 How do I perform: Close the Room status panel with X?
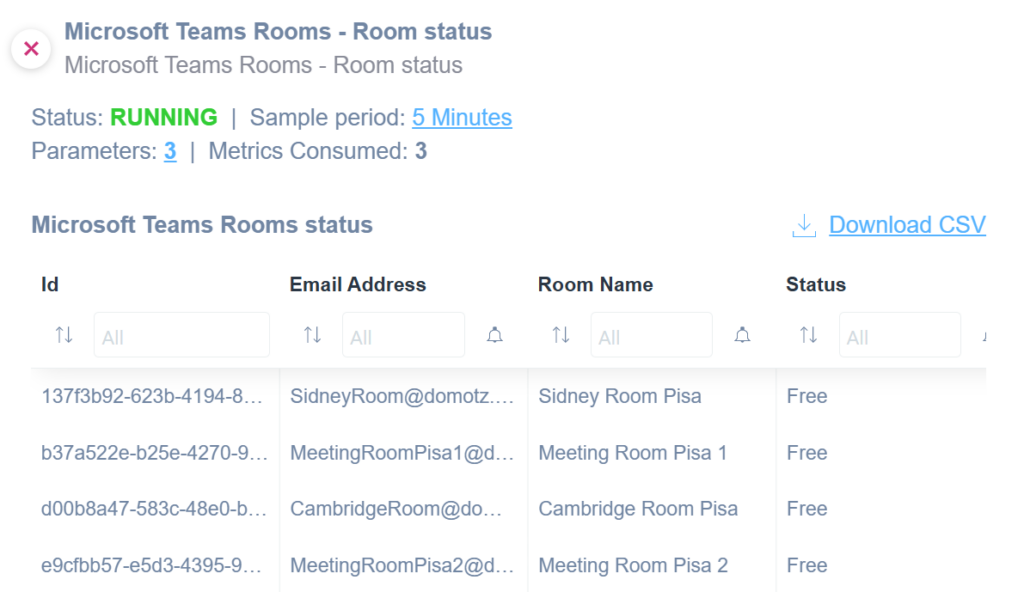[x=31, y=48]
